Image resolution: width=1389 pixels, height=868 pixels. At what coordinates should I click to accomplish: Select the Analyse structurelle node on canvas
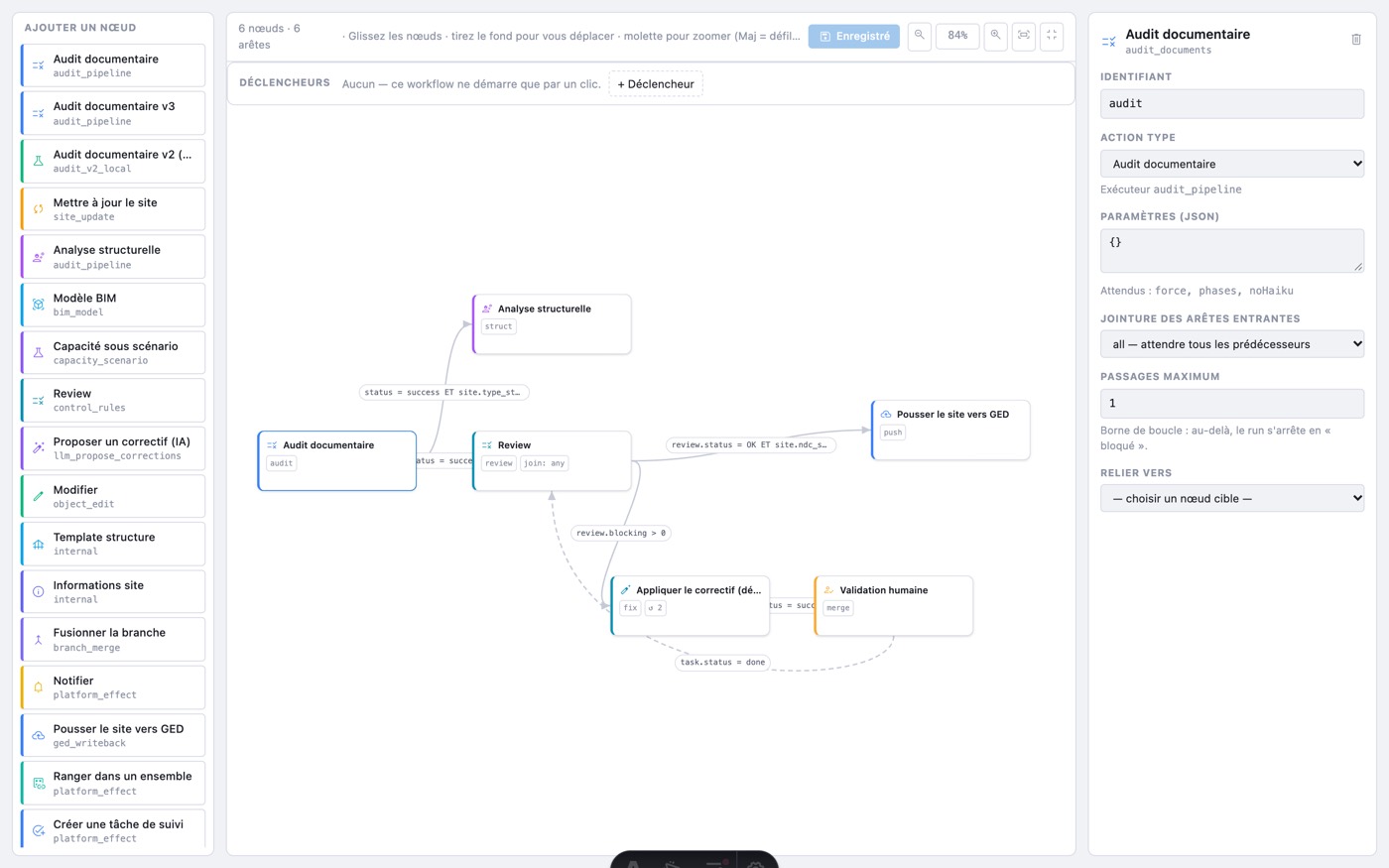[552, 323]
